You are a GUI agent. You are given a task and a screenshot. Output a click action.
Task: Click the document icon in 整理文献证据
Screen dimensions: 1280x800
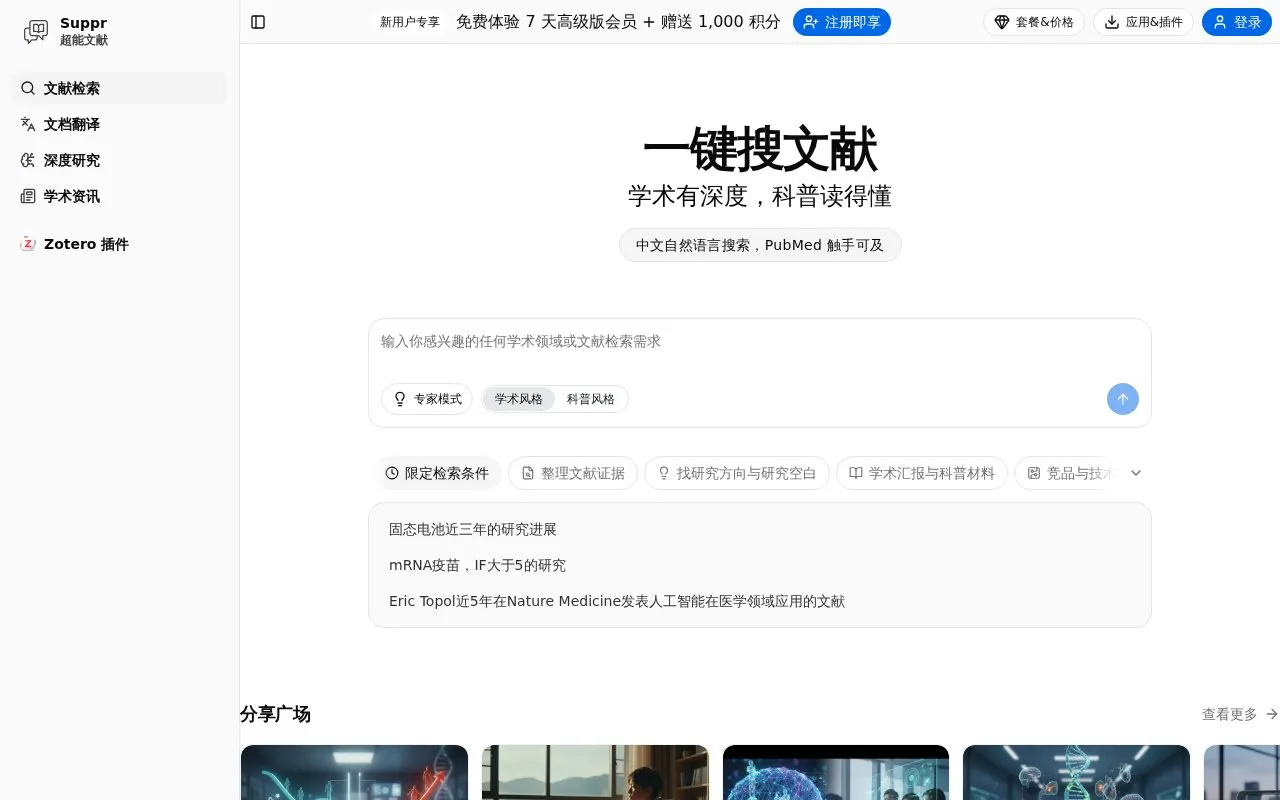pyautogui.click(x=528, y=473)
